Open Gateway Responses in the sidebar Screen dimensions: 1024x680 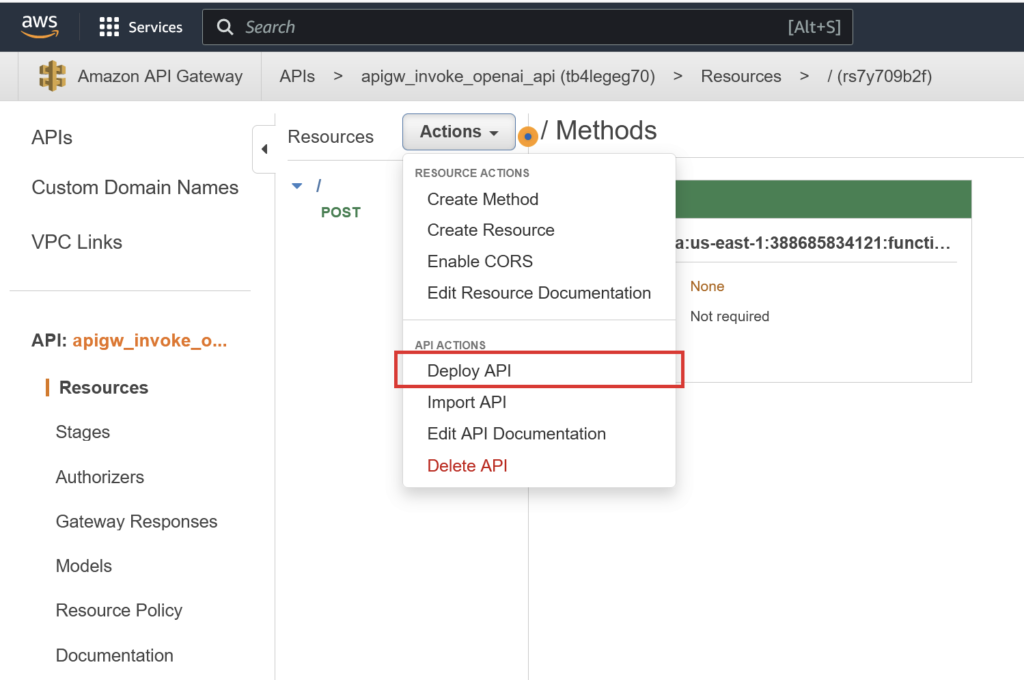136,521
